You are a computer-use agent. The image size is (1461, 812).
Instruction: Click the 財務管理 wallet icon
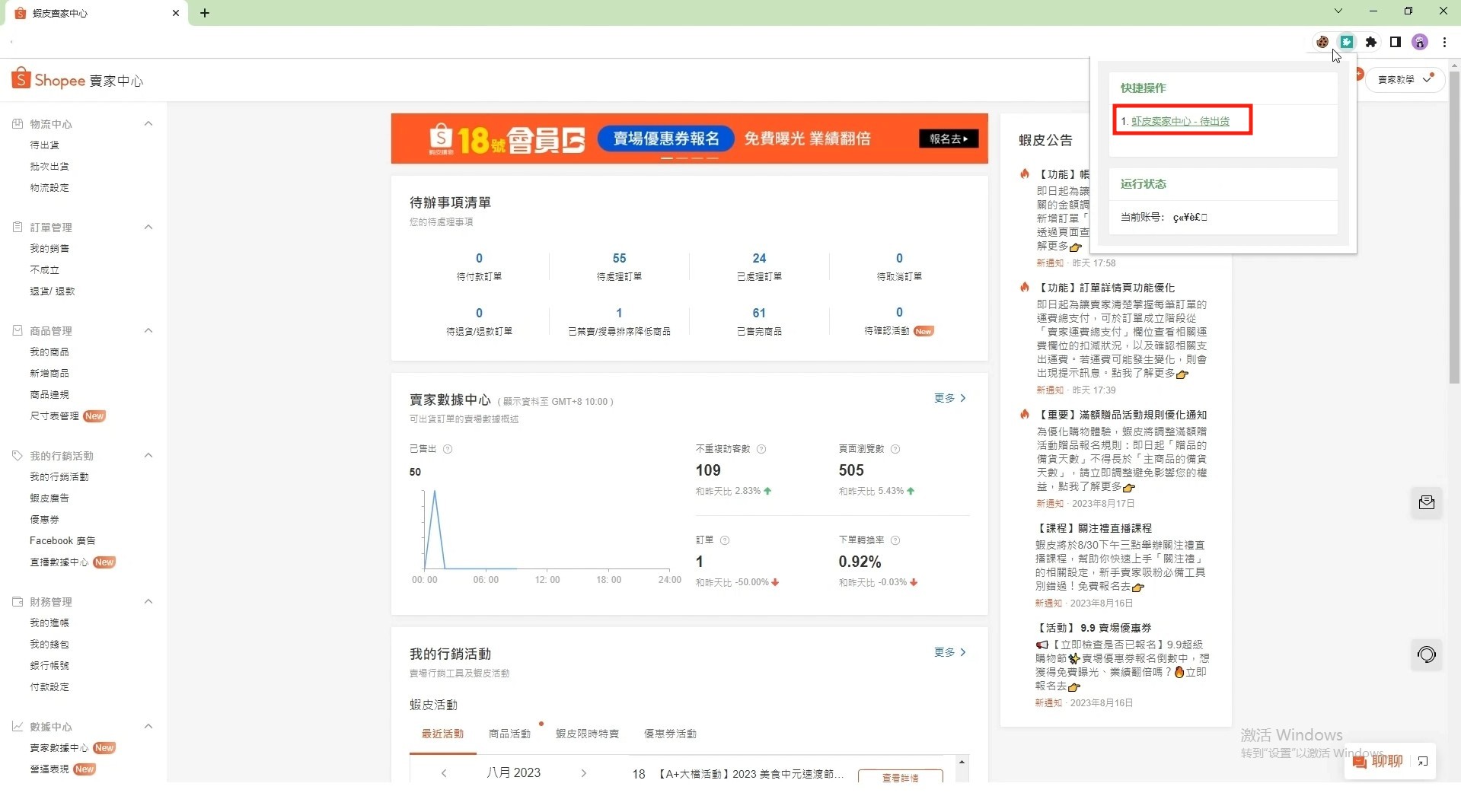click(18, 601)
